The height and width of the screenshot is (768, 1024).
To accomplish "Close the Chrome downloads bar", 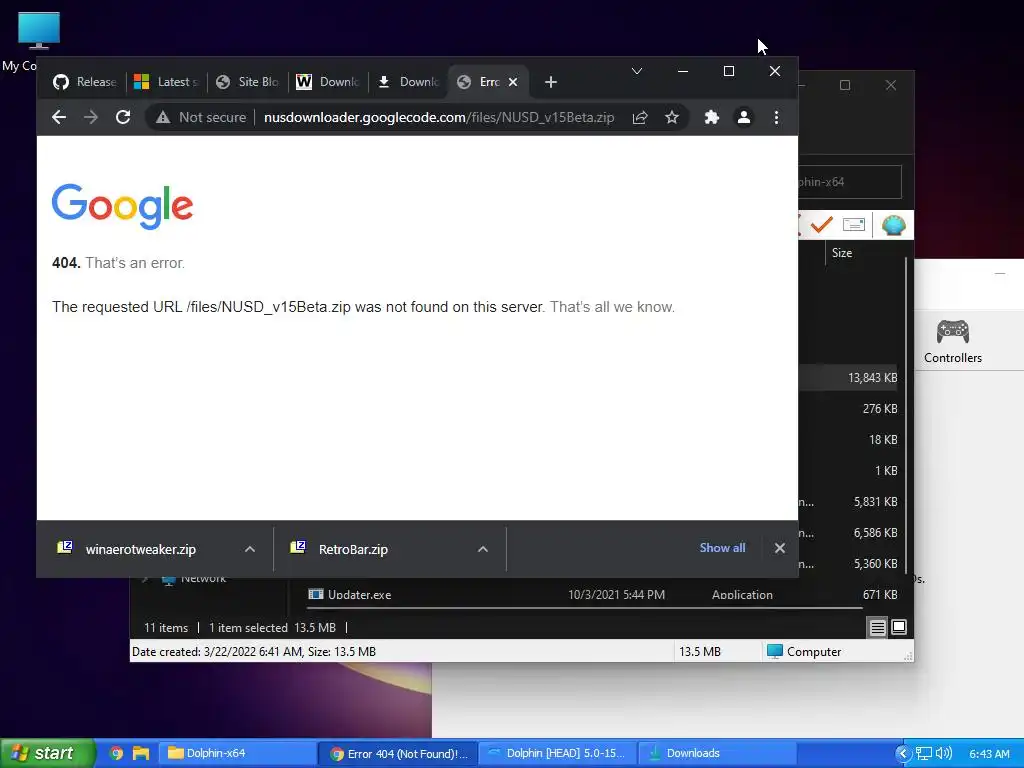I will [x=780, y=549].
